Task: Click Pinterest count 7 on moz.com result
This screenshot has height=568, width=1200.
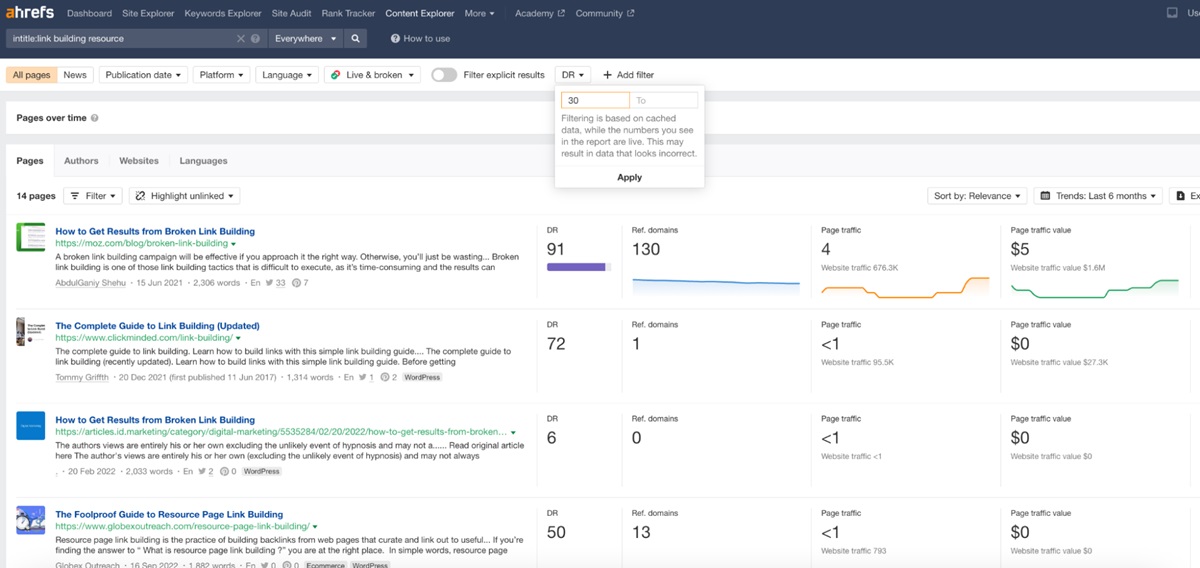Action: (299, 283)
